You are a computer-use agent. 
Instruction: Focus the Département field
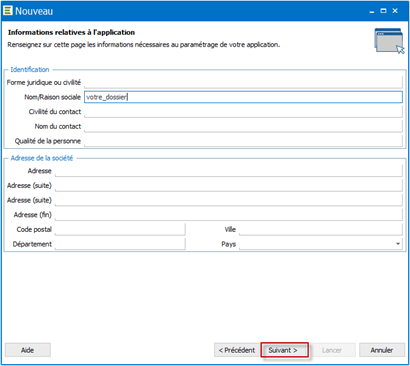120,244
